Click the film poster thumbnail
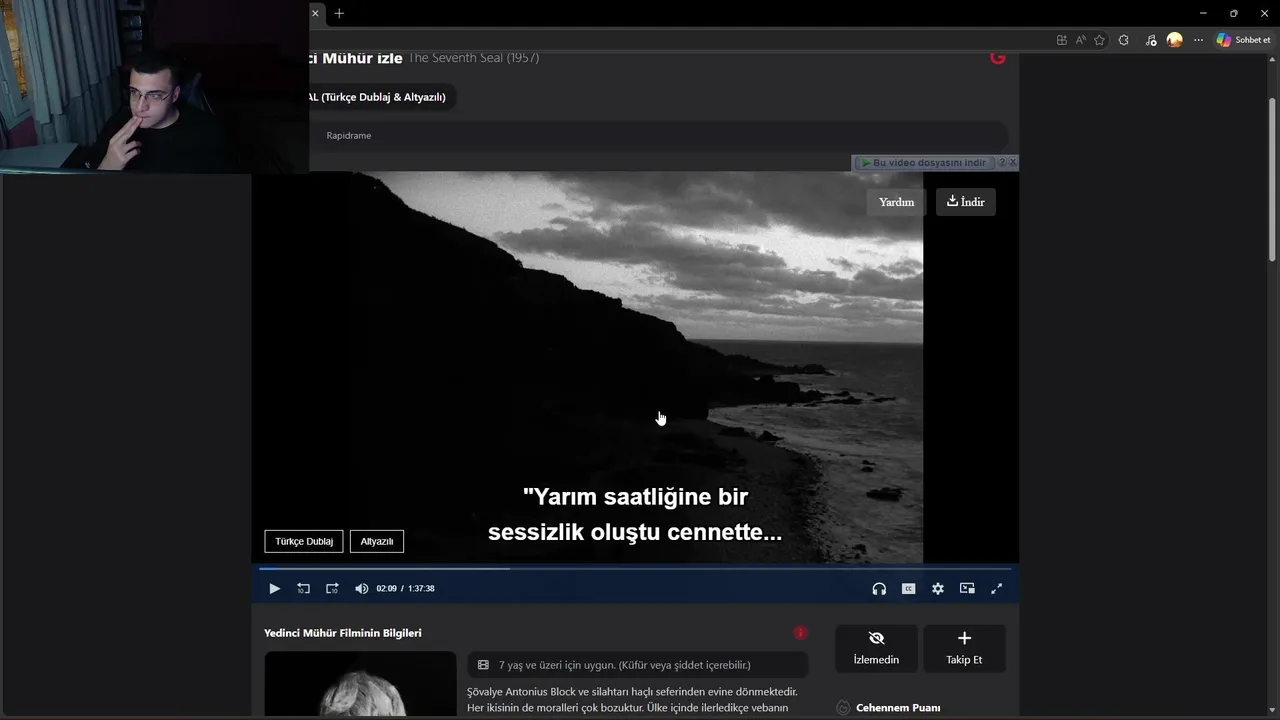The image size is (1280, 720). [x=360, y=685]
